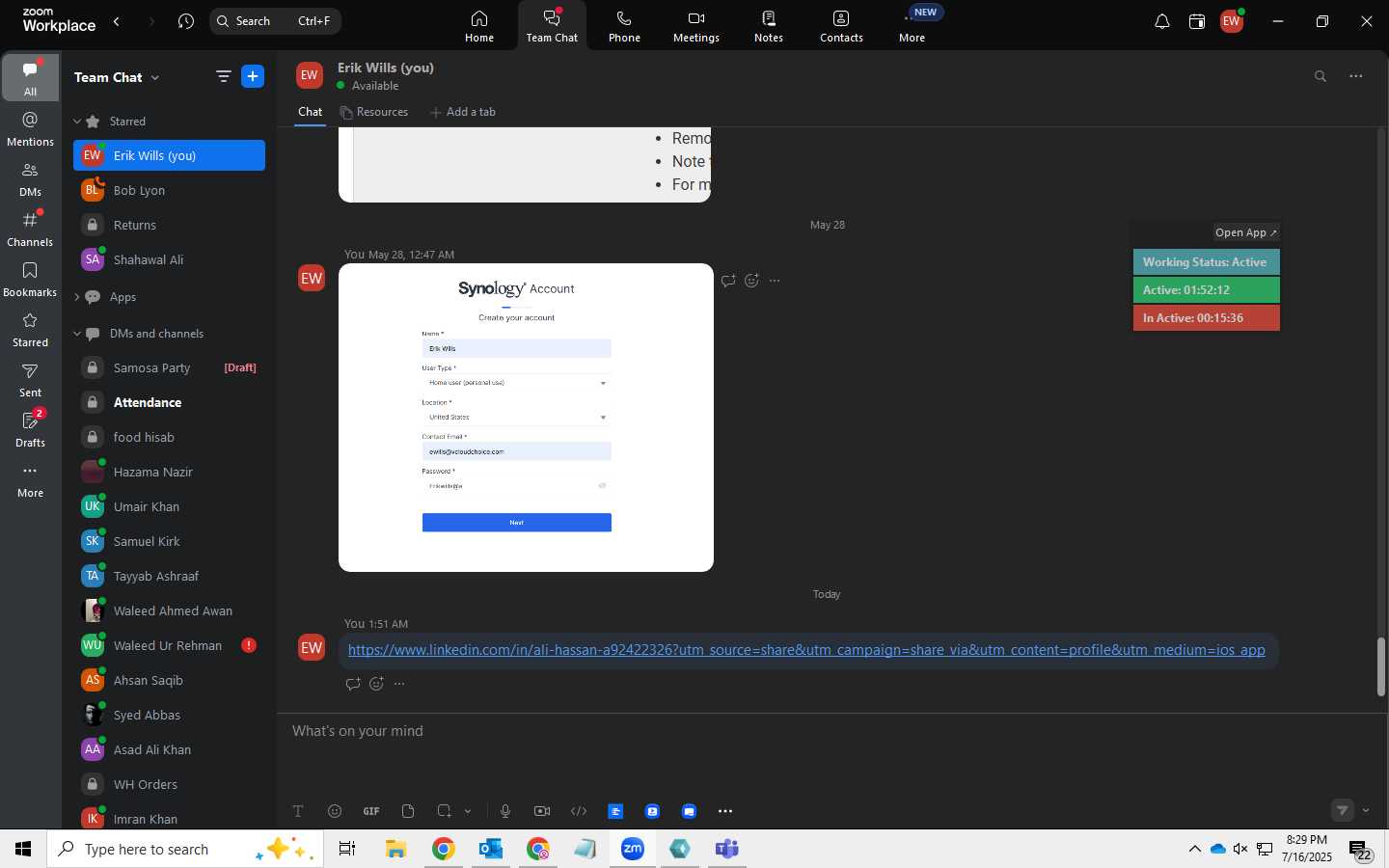Switch to the Chat tab
Screen dimensions: 1389x868
point(310,112)
